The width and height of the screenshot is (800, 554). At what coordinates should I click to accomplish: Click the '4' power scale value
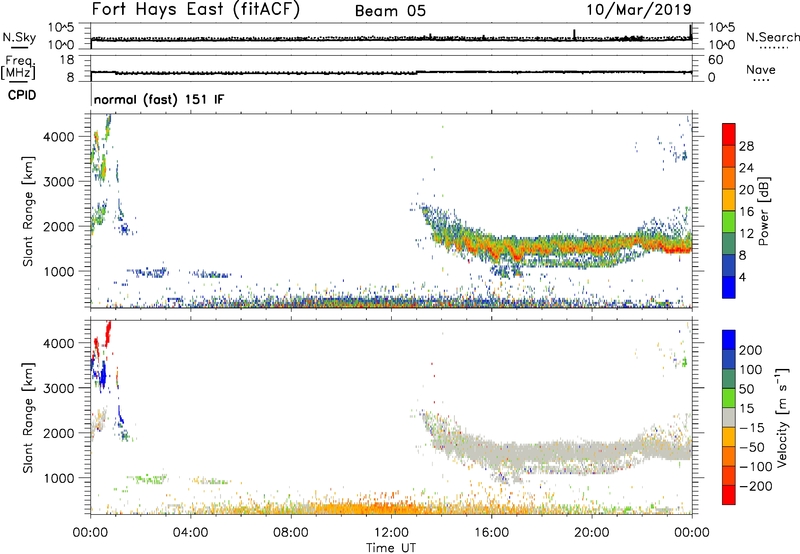pos(742,277)
